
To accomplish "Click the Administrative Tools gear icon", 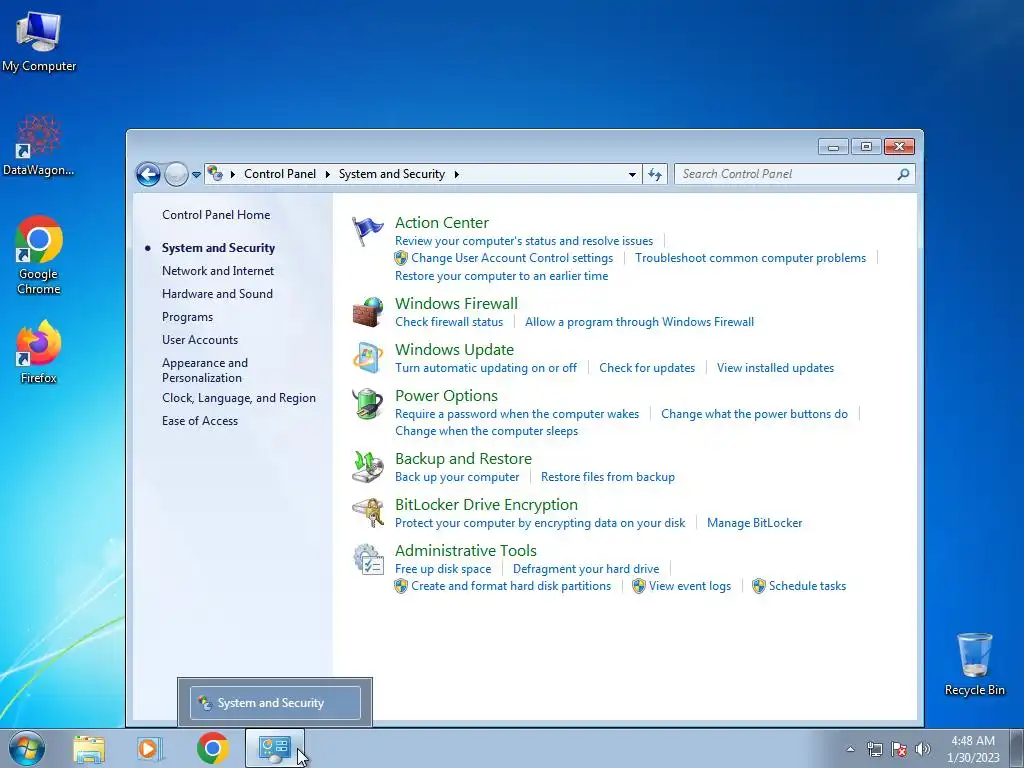I will point(367,560).
